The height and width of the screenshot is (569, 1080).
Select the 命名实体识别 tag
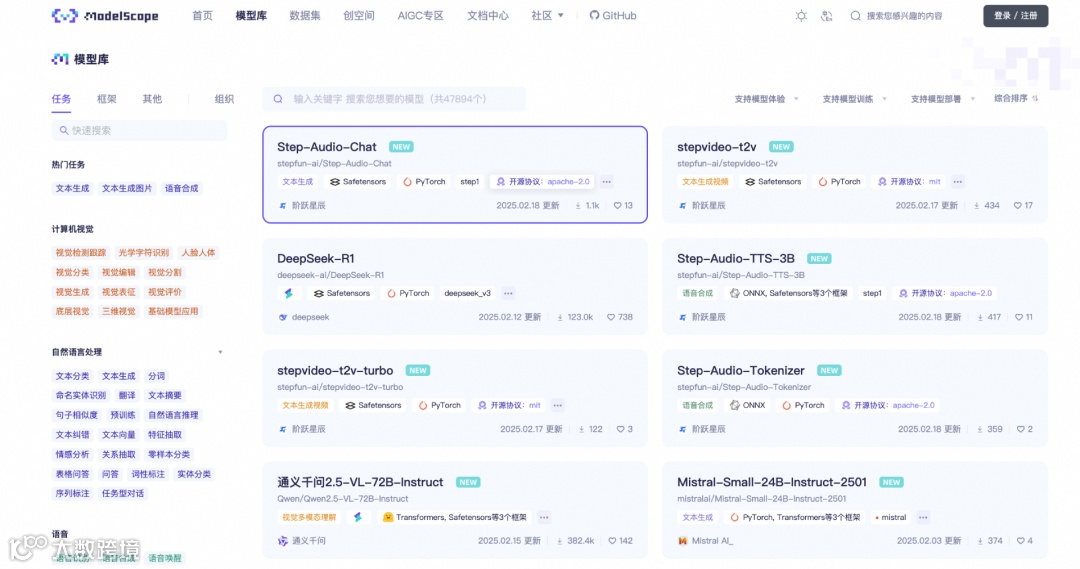click(81, 395)
